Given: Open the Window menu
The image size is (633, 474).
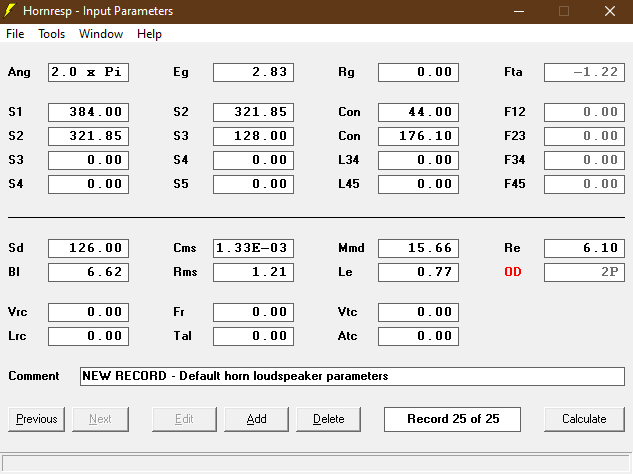Looking at the screenshot, I should (101, 34).
